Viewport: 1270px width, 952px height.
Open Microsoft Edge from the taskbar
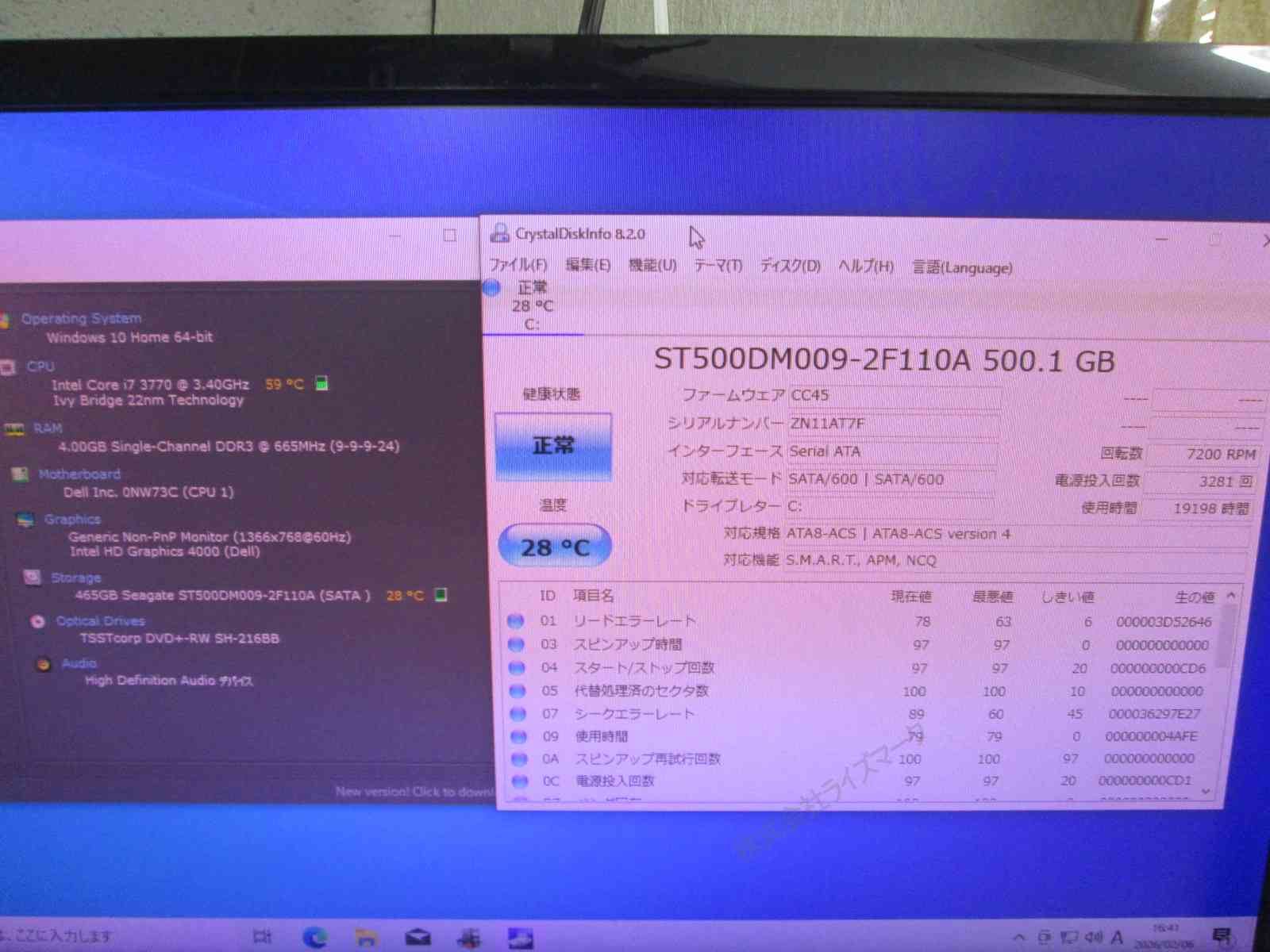pos(315,938)
